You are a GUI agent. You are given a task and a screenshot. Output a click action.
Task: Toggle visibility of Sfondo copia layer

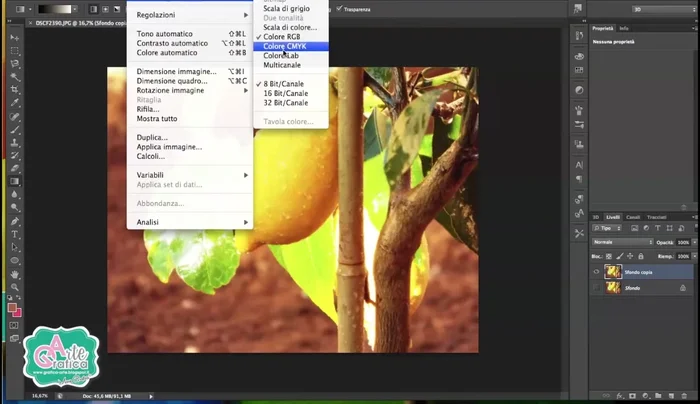coord(596,271)
